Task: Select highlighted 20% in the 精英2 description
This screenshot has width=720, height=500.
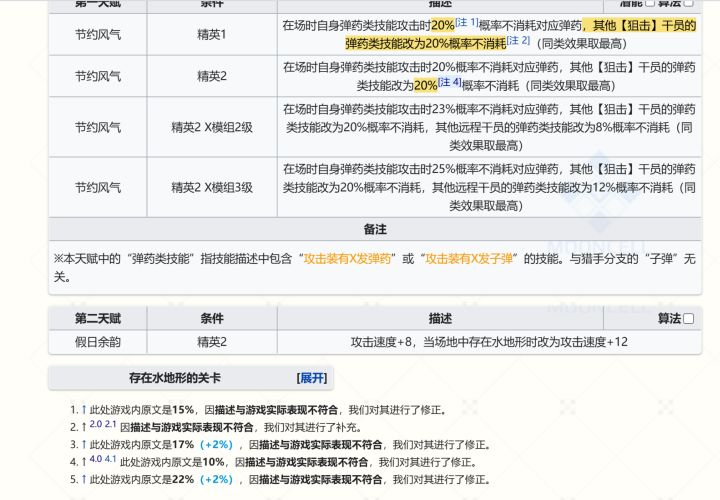Action: click(426, 86)
